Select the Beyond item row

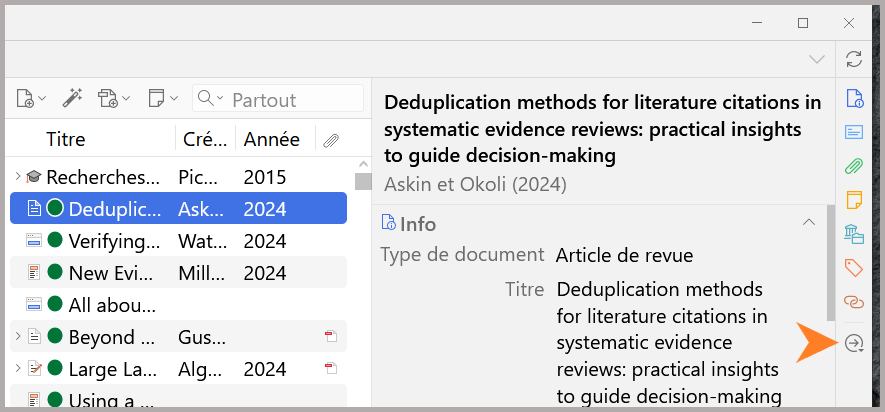click(178, 337)
